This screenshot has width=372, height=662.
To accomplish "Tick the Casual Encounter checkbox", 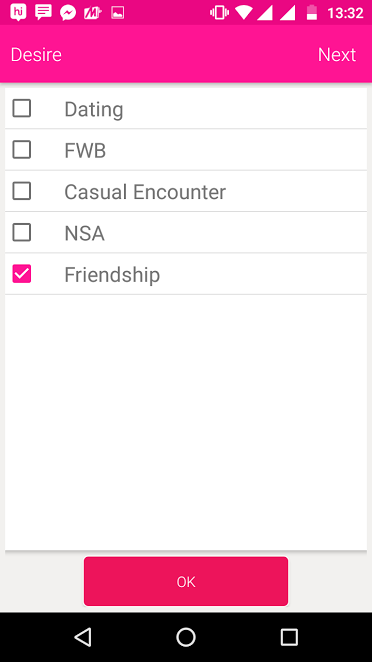I will 22,191.
